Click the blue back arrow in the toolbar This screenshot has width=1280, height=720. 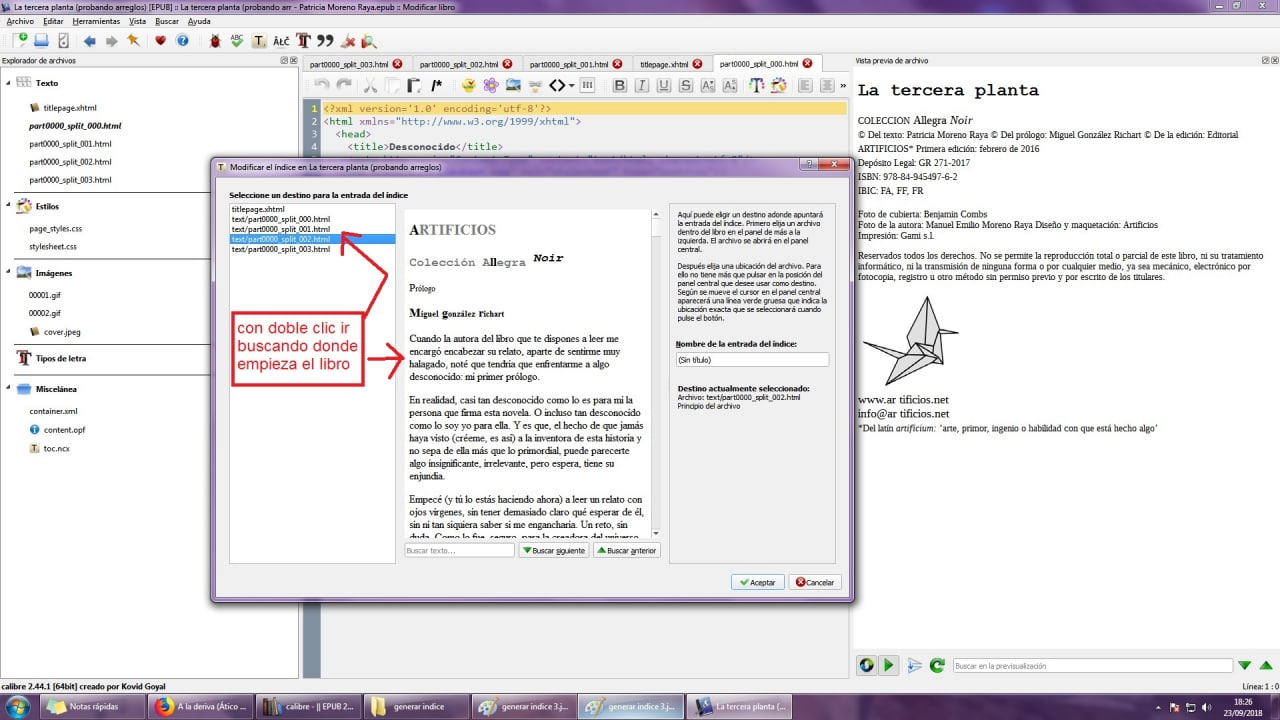coord(90,41)
